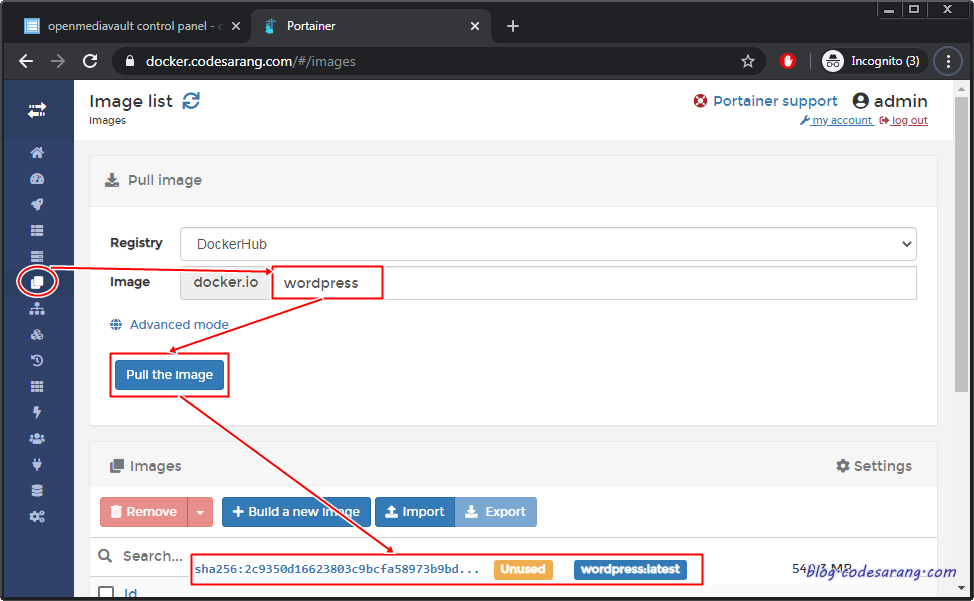Refresh the Image list
974x601 pixels.
click(x=191, y=101)
